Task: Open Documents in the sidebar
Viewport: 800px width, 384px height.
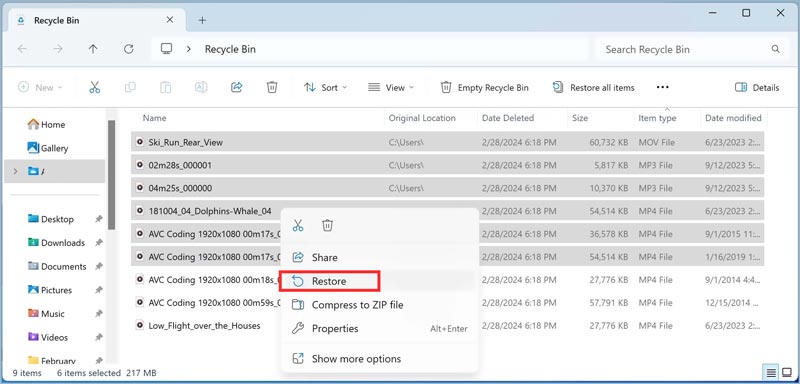Action: coord(57,266)
